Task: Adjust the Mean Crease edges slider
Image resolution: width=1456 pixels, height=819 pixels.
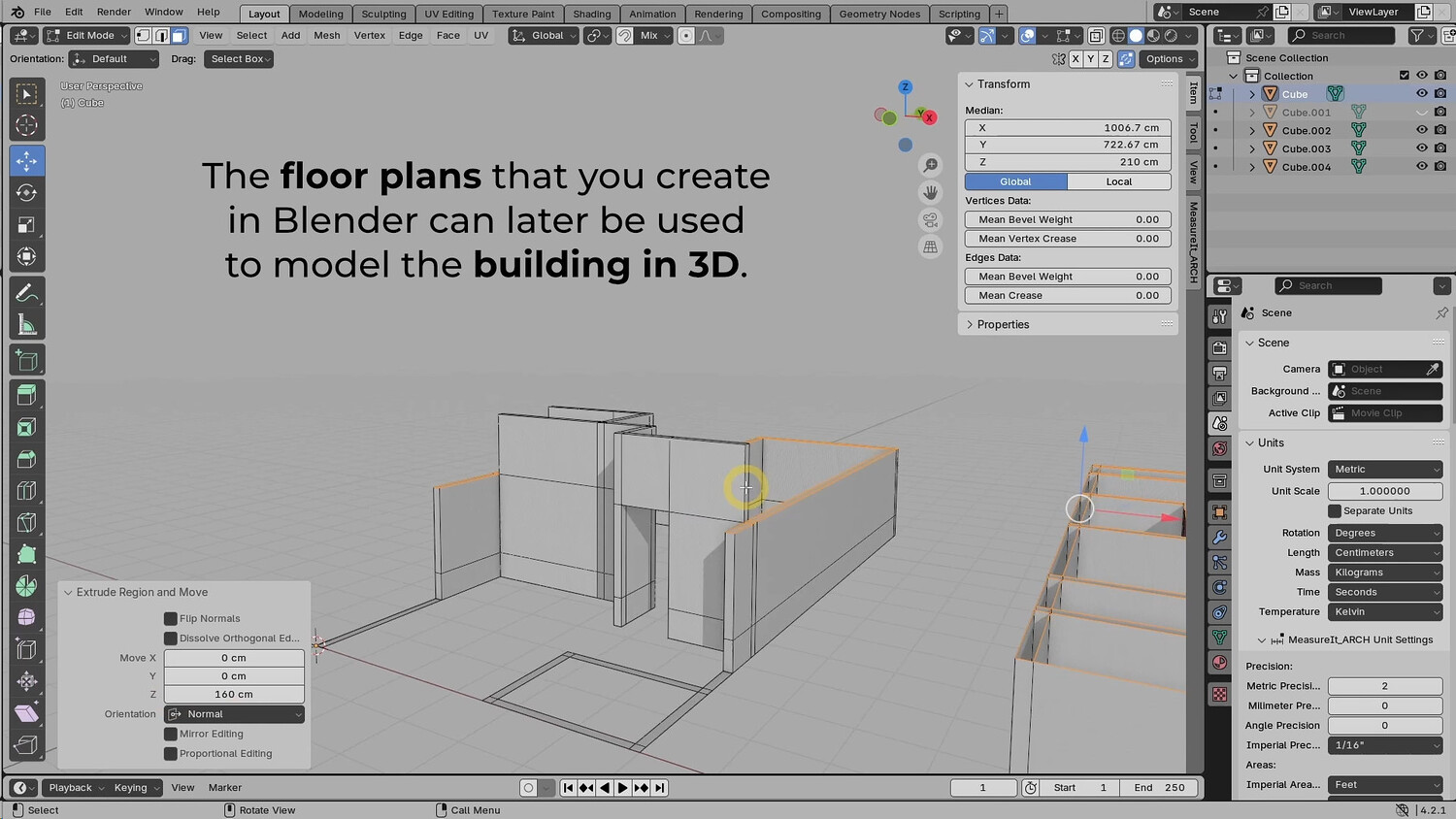Action: [x=1068, y=296]
